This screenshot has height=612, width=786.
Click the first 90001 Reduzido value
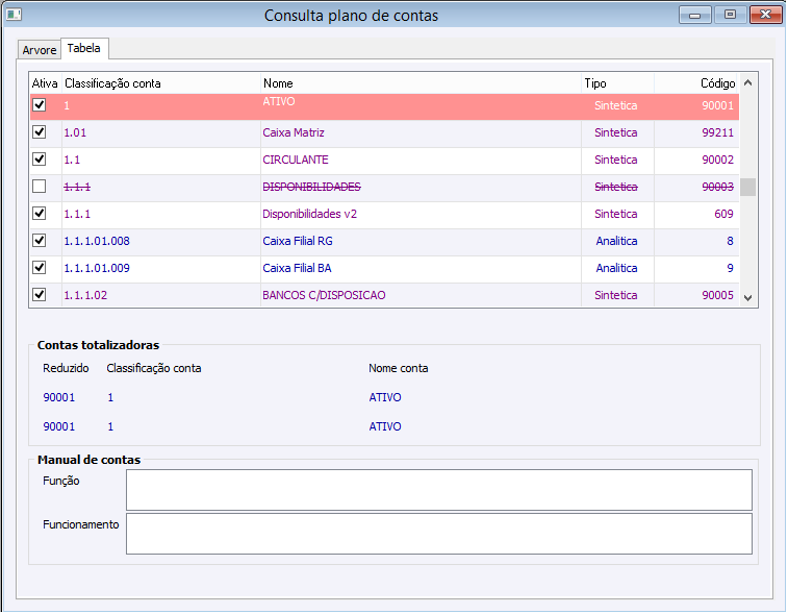59,397
